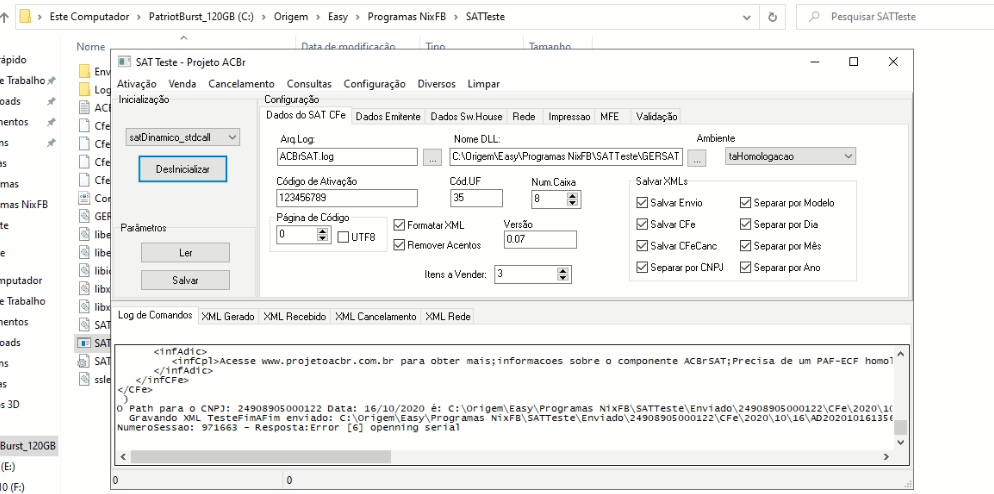Click the pin icon beside oads
The height and width of the screenshot is (494, 994).
[x=51, y=101]
